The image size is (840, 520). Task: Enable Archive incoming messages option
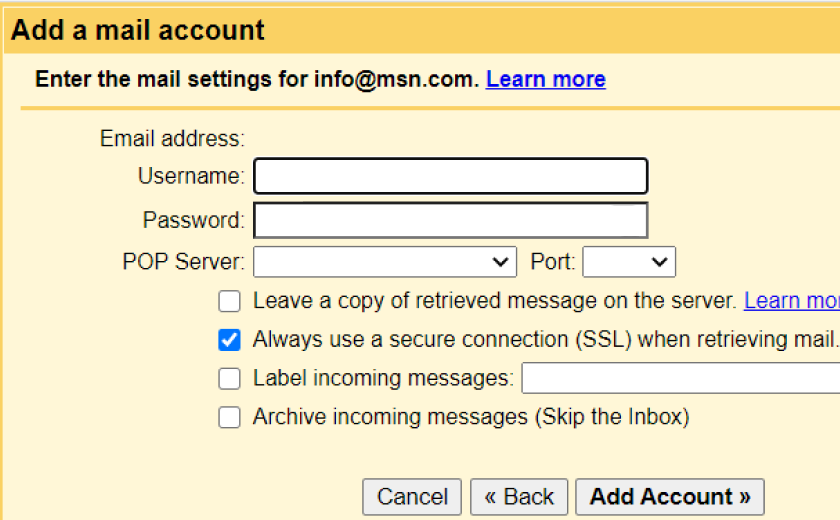pos(229,417)
